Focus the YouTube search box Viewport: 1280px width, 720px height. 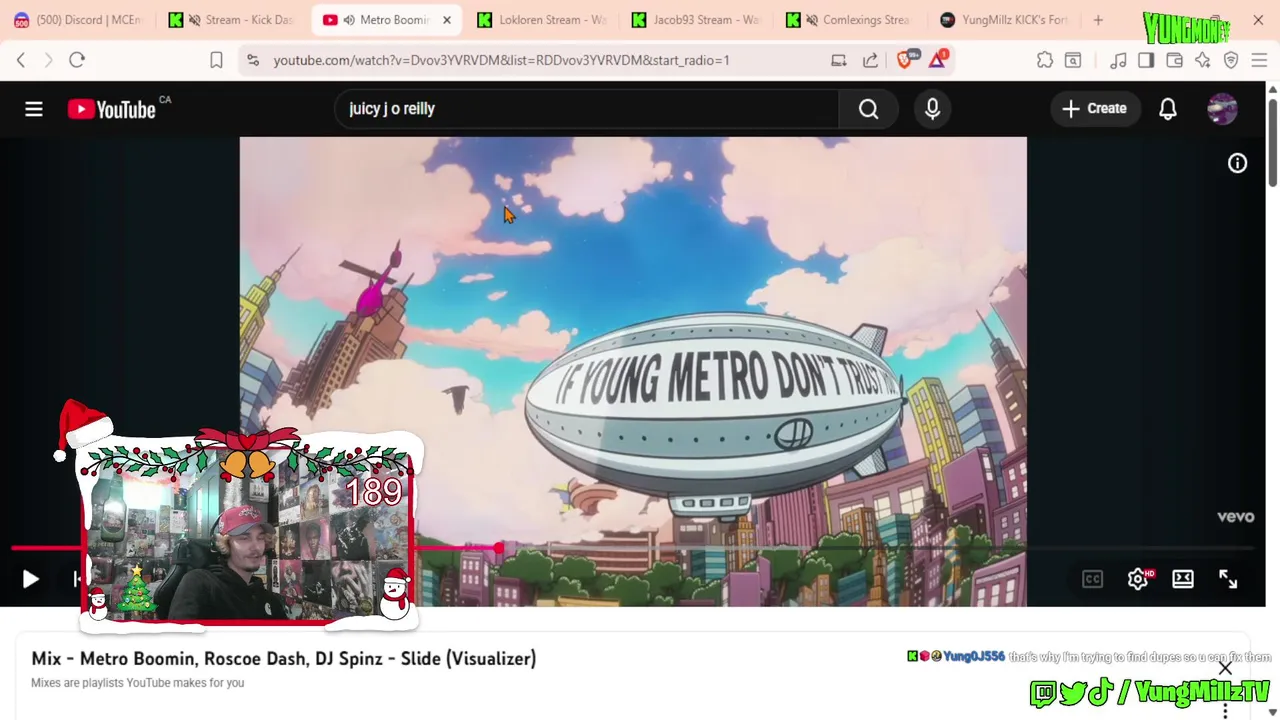click(588, 108)
